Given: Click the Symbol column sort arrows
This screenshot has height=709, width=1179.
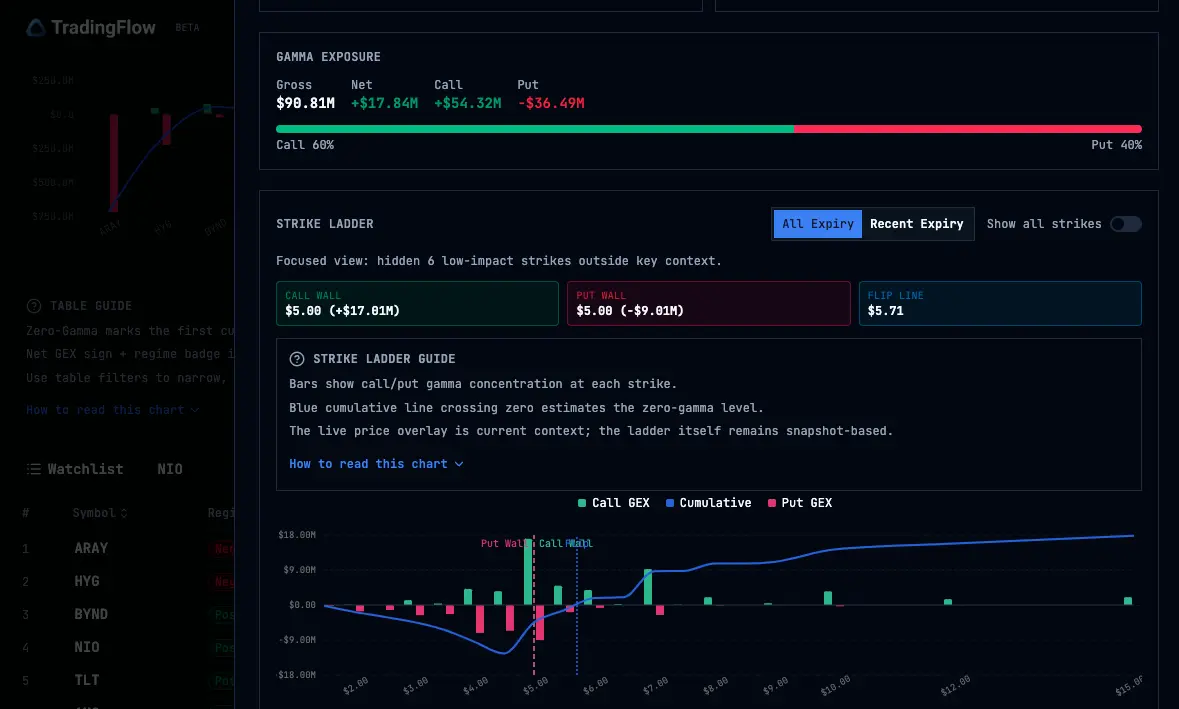Looking at the screenshot, I should [x=124, y=514].
